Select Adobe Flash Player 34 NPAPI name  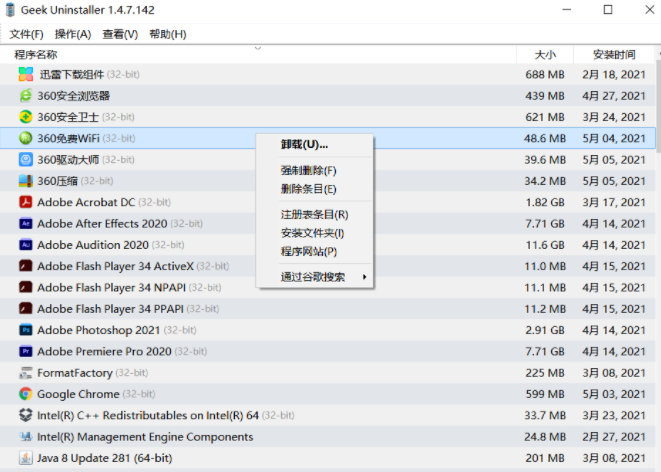pos(111,287)
